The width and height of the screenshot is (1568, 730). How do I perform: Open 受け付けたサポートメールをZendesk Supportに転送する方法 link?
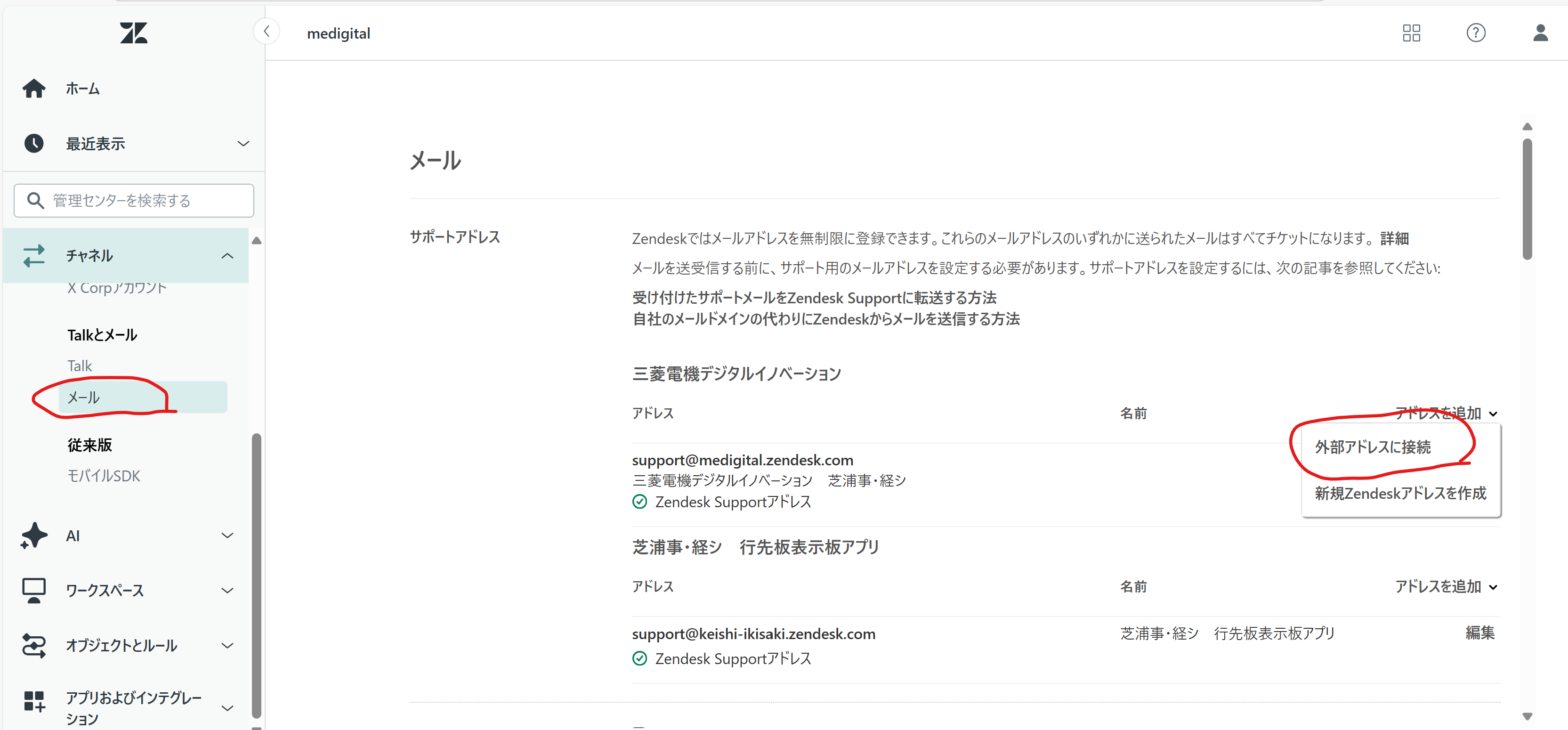click(x=814, y=298)
